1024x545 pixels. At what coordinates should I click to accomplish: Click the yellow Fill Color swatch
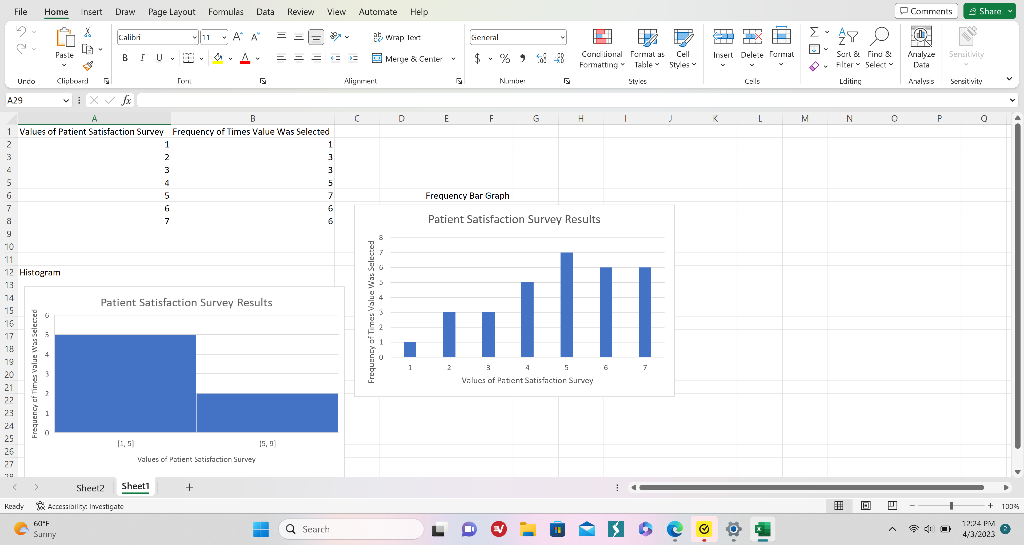pyautogui.click(x=217, y=59)
